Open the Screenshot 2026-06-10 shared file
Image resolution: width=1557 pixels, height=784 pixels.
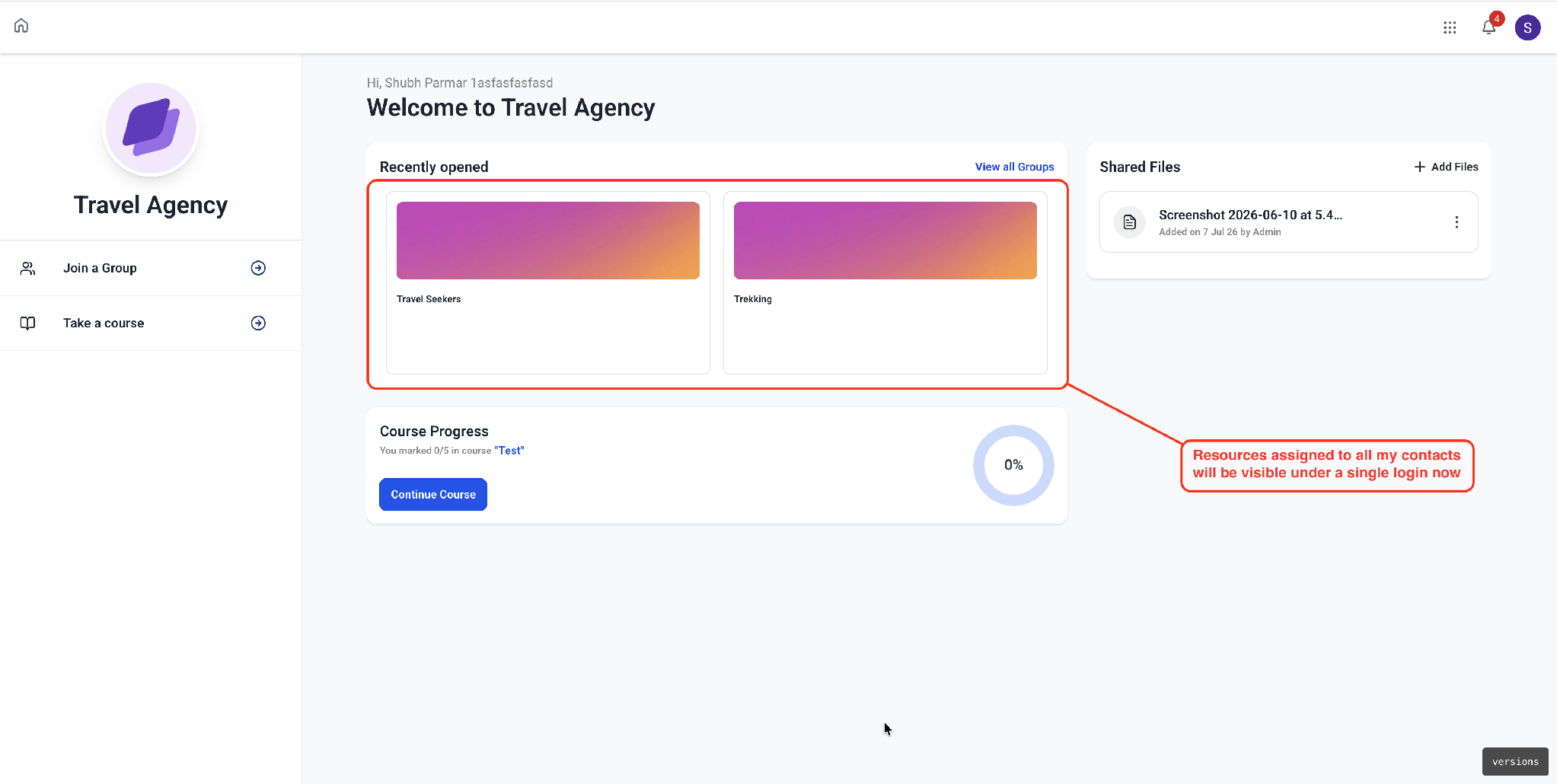[1288, 221]
